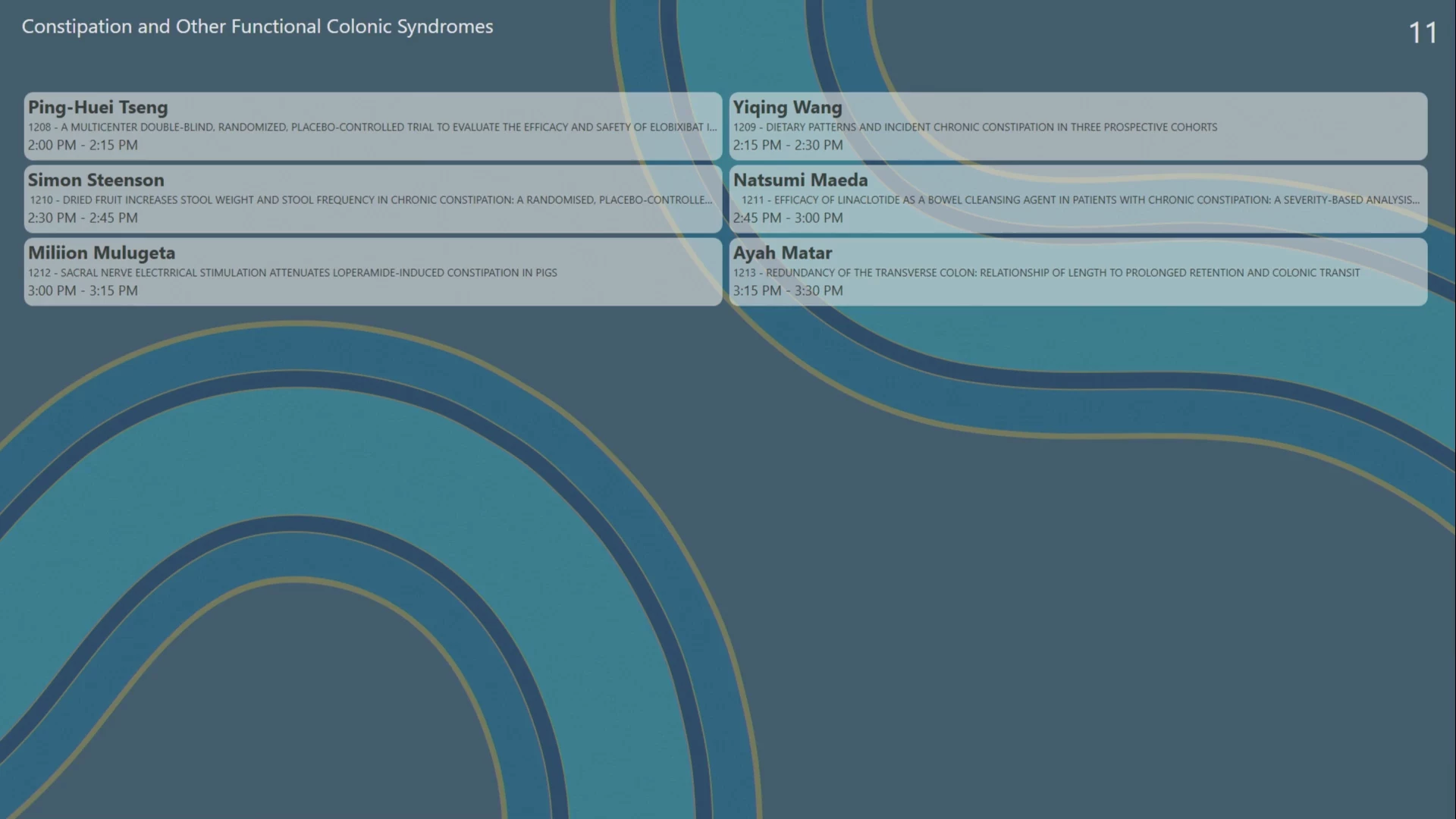This screenshot has height=819, width=1456.
Task: Select abstract 1211 linaclotide title
Action: click(1081, 199)
